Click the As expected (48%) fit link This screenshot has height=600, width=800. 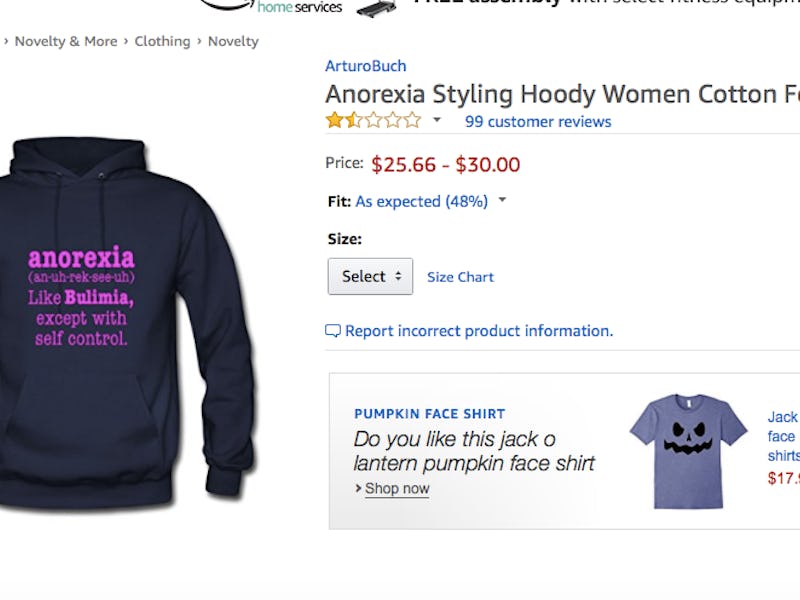tap(421, 201)
